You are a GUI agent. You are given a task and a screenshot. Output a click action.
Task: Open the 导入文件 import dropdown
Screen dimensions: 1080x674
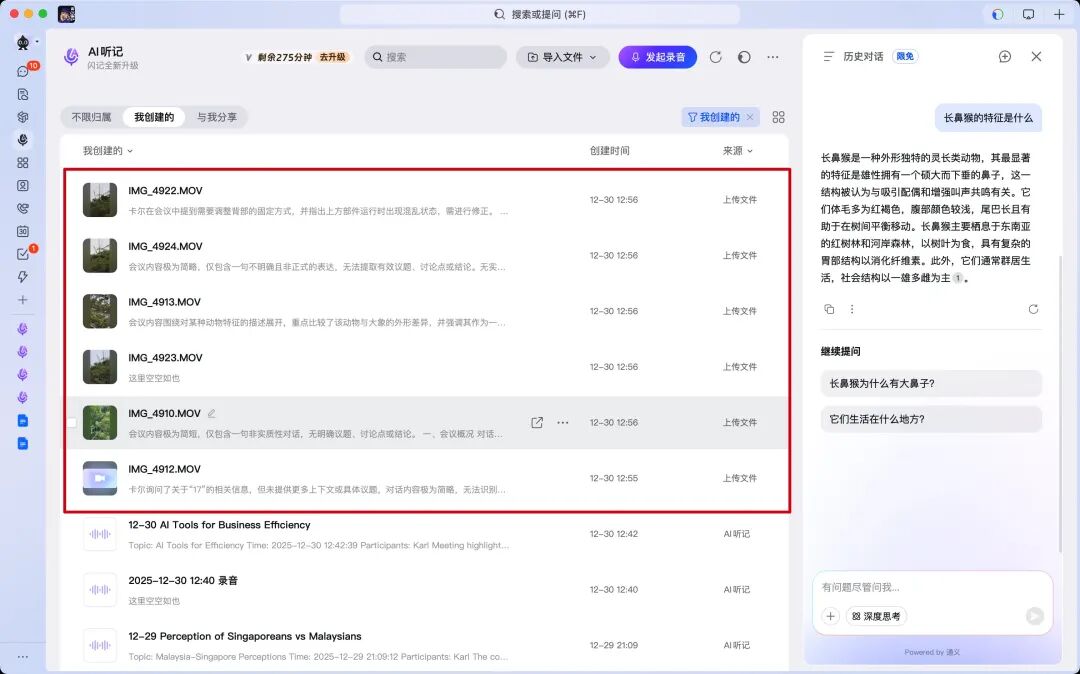[x=561, y=57]
